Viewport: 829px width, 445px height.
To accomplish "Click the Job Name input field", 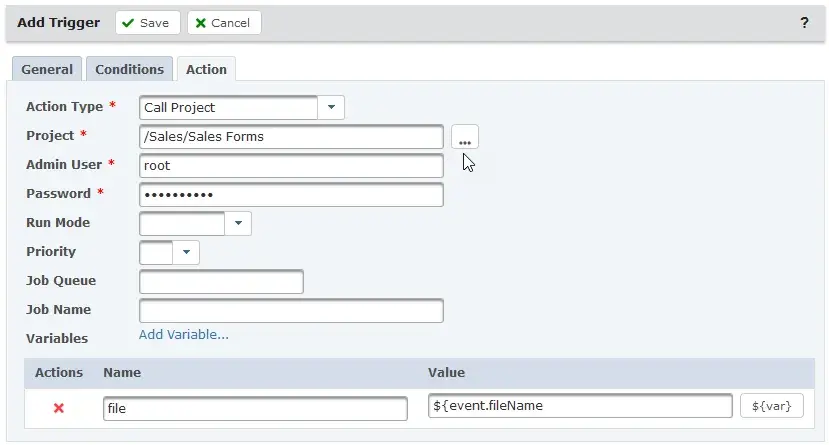I will click(x=291, y=310).
